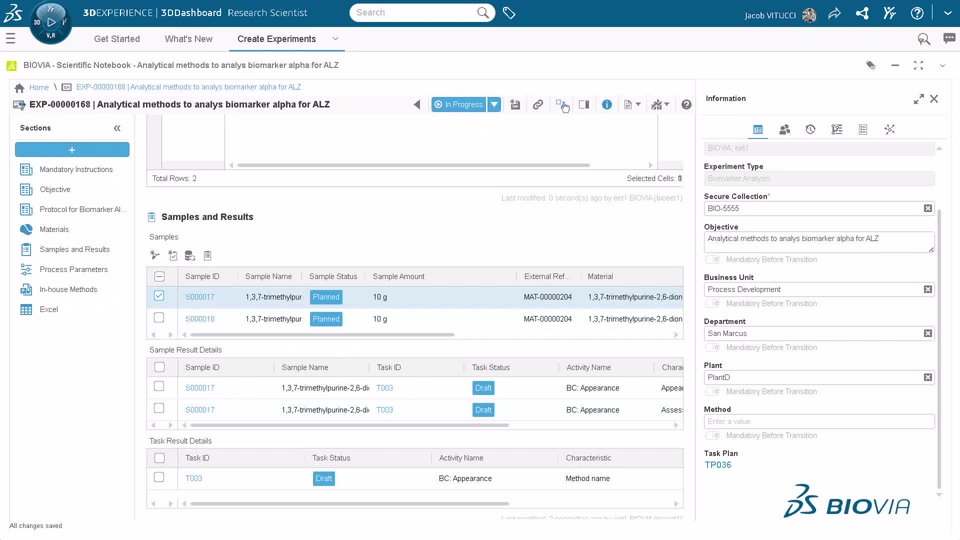Click the blue information icon
The image size is (960, 540).
pos(607,105)
